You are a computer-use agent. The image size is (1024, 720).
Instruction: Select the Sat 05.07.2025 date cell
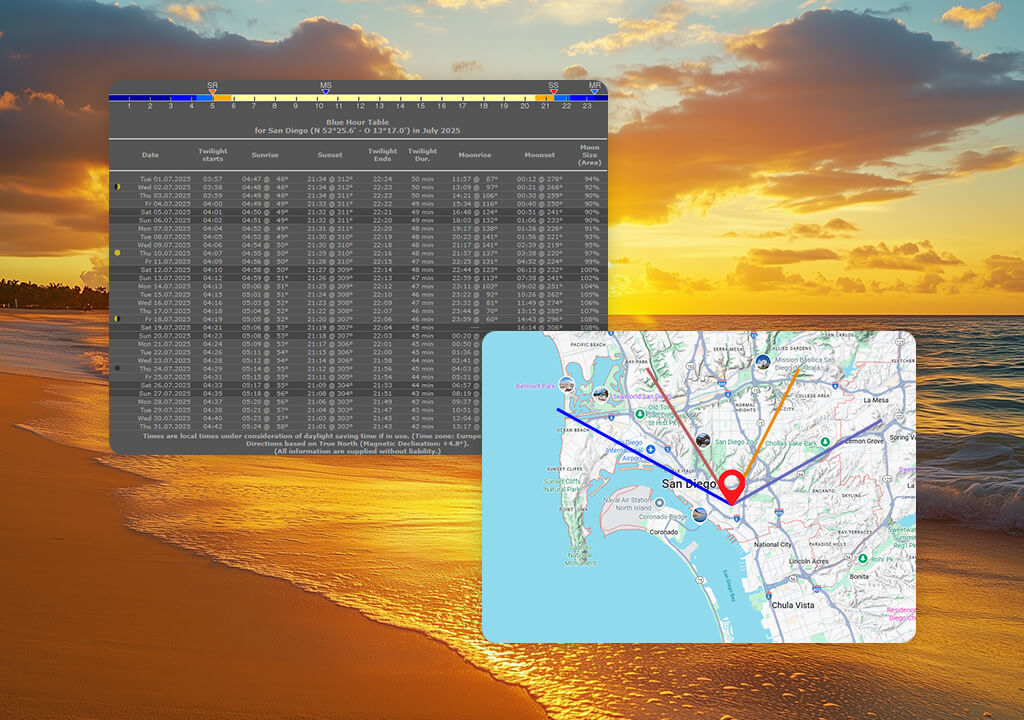point(166,212)
